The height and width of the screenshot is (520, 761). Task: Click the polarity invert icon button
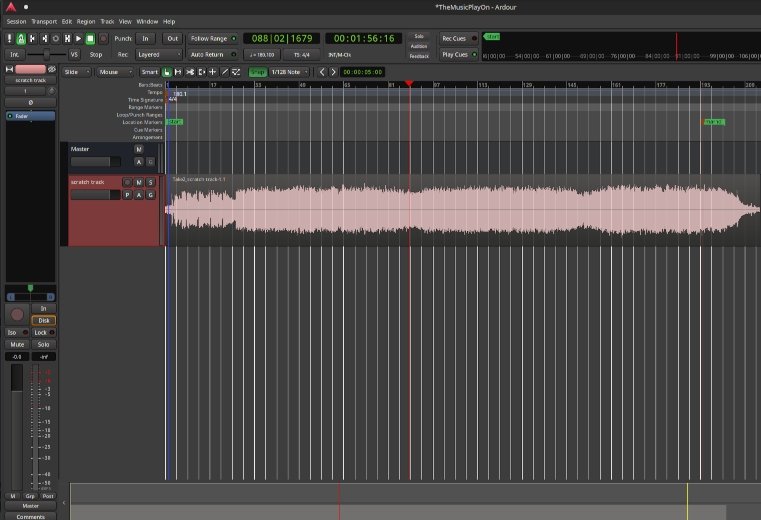click(30, 102)
